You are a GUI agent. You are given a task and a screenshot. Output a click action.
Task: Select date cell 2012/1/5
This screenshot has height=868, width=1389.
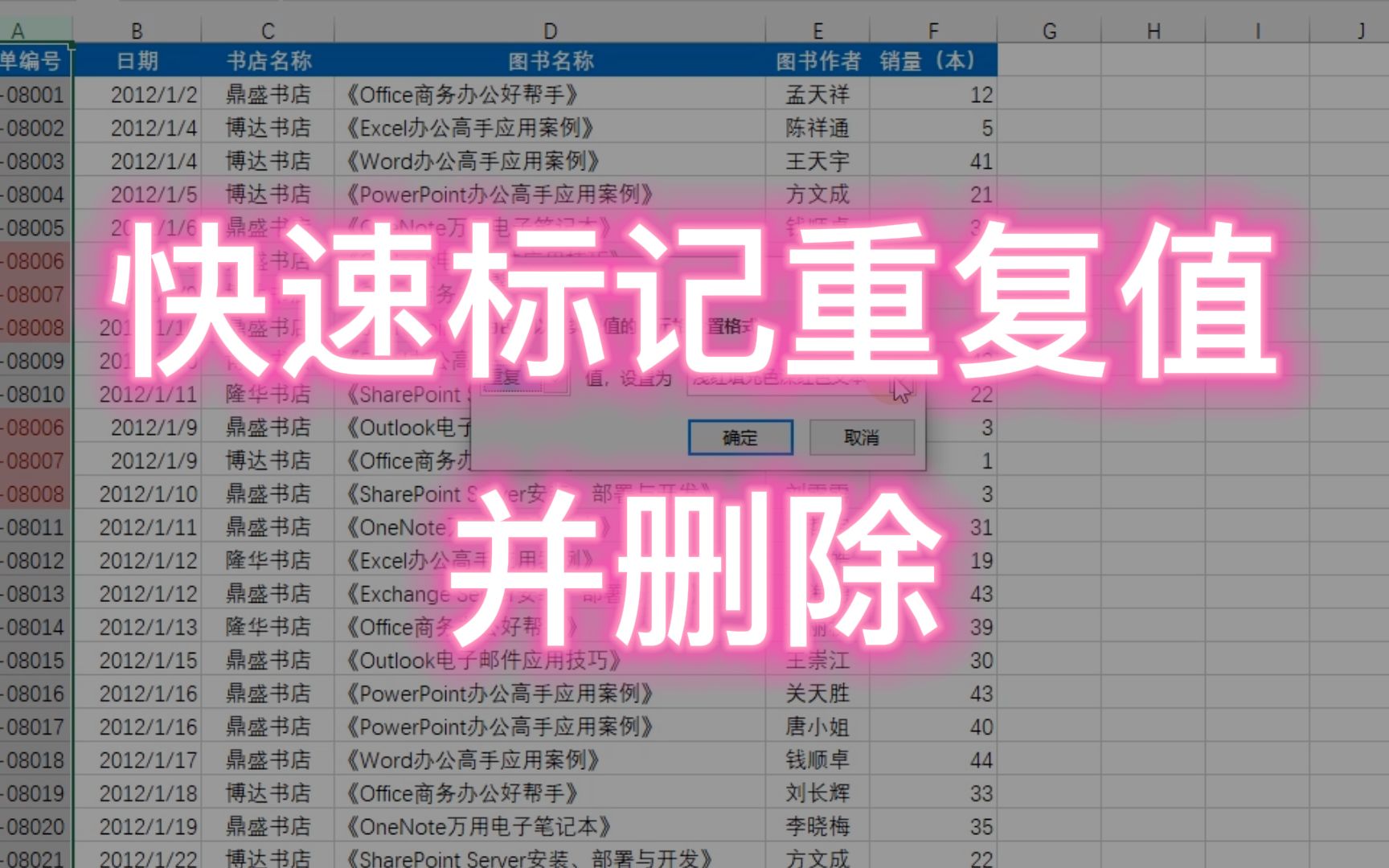[x=137, y=194]
